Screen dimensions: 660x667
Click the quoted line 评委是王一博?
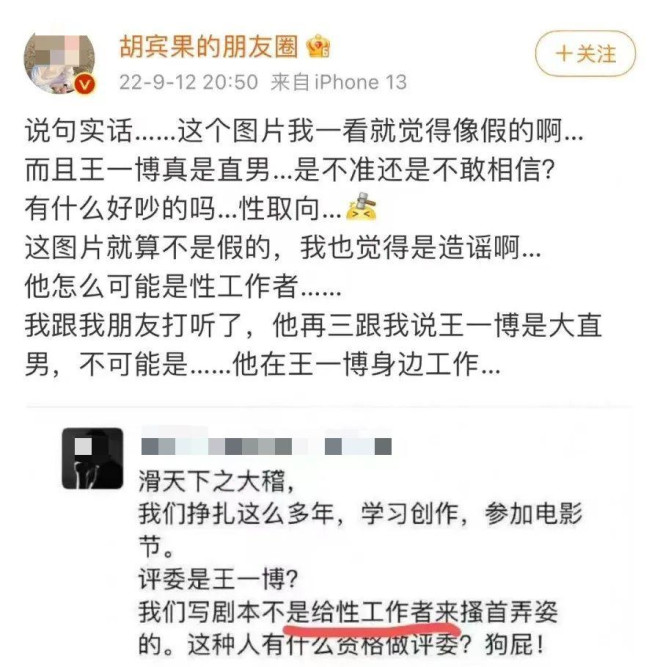[x=219, y=579]
